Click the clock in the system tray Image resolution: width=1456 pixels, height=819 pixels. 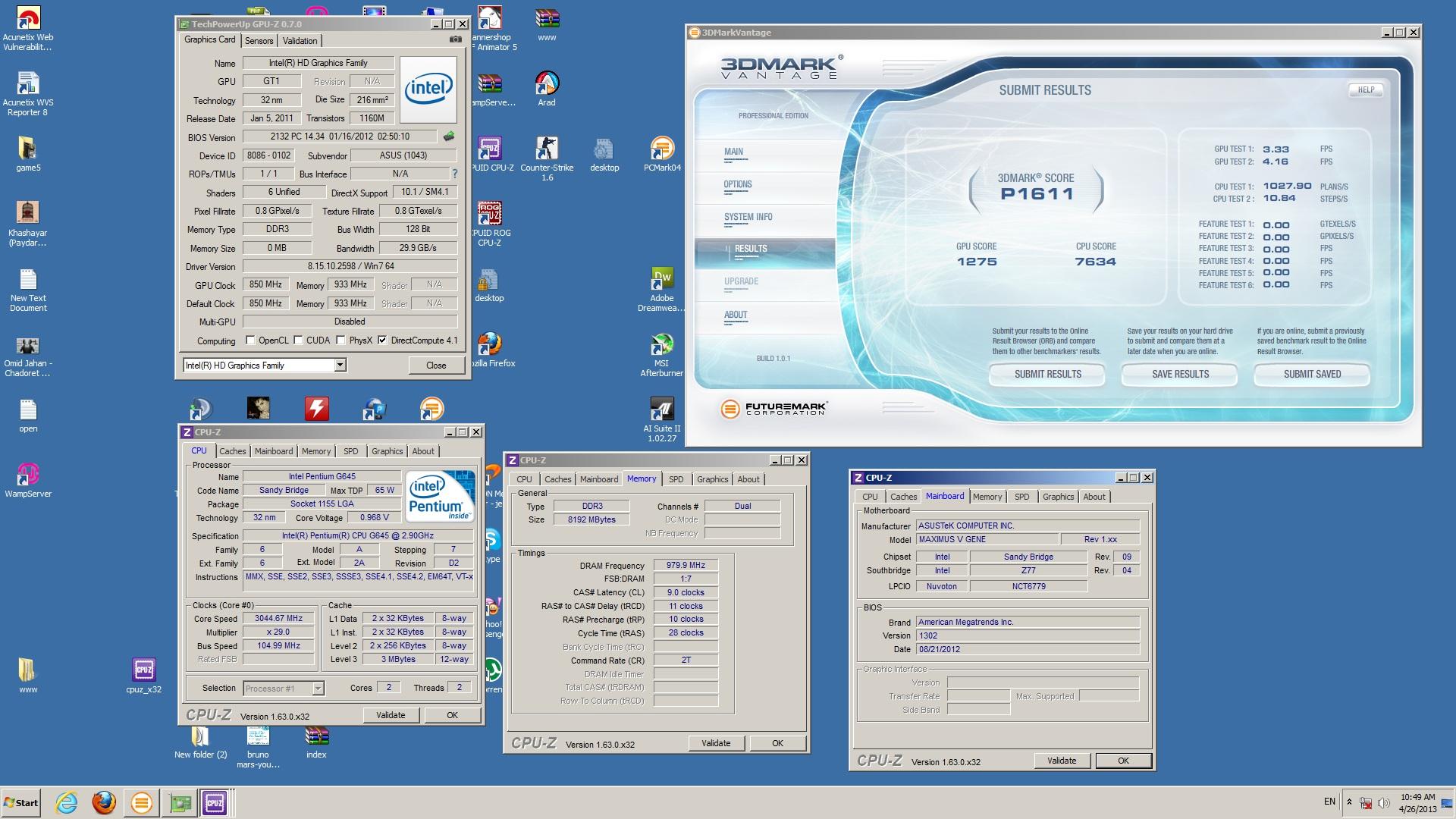click(x=1417, y=803)
